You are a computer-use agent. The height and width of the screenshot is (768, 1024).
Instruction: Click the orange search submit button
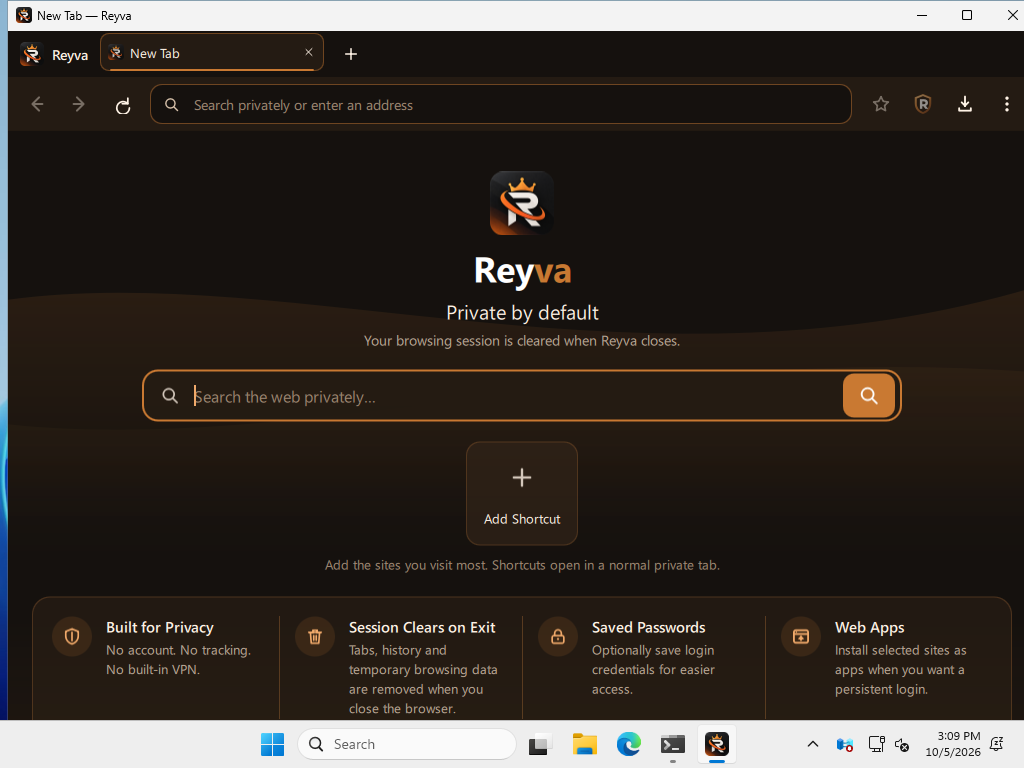click(869, 396)
